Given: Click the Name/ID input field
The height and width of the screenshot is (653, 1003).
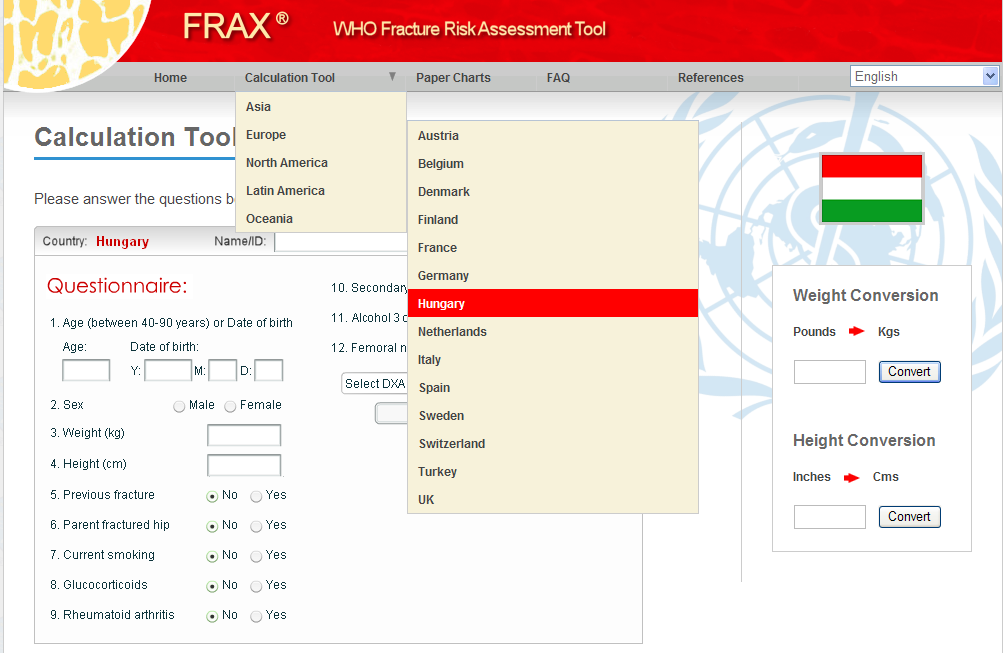Looking at the screenshot, I should (x=342, y=242).
